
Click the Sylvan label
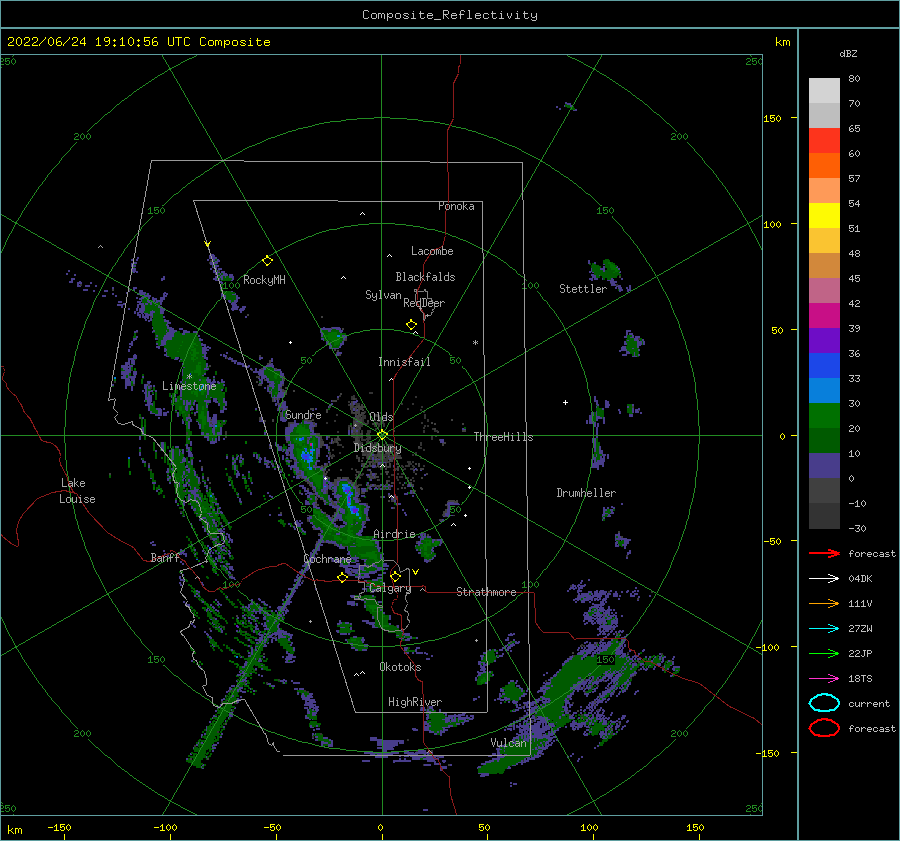[x=383, y=296]
